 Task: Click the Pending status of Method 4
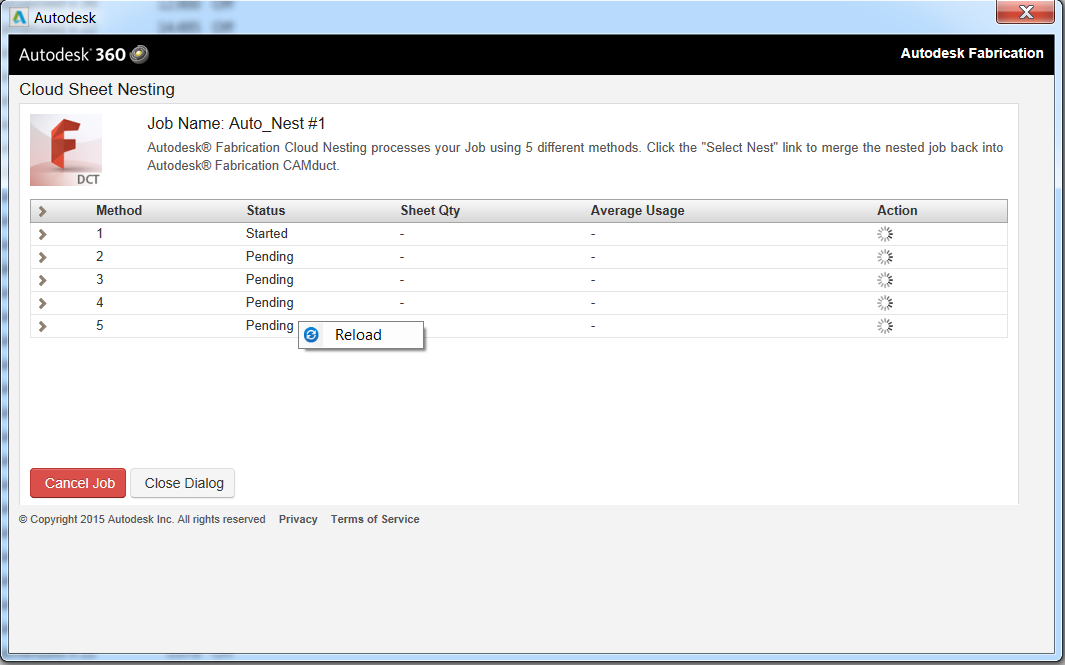tap(270, 303)
